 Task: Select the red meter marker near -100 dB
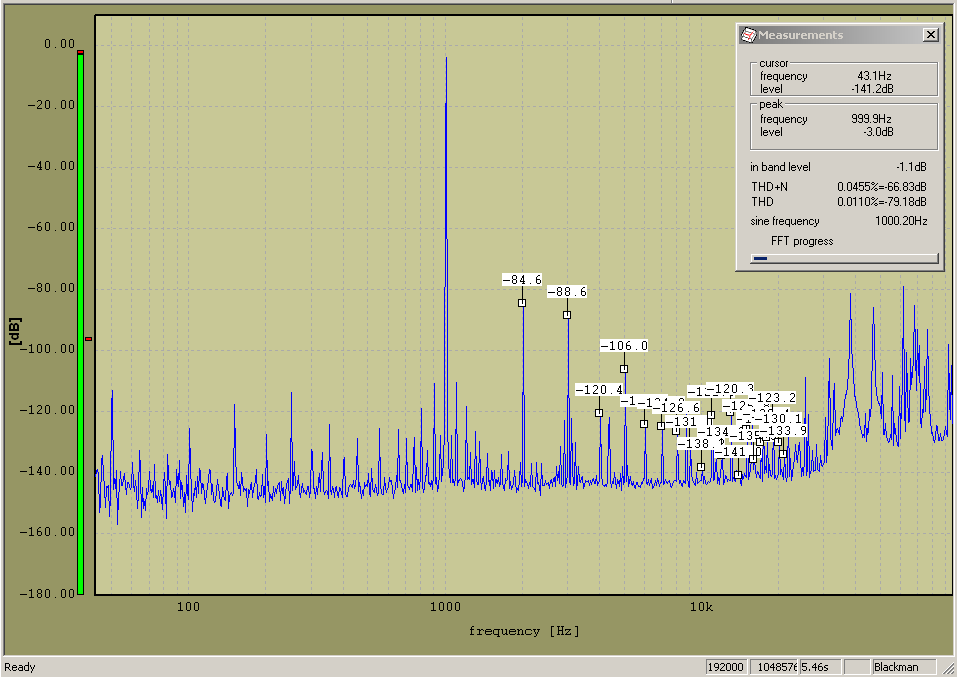[x=88, y=339]
